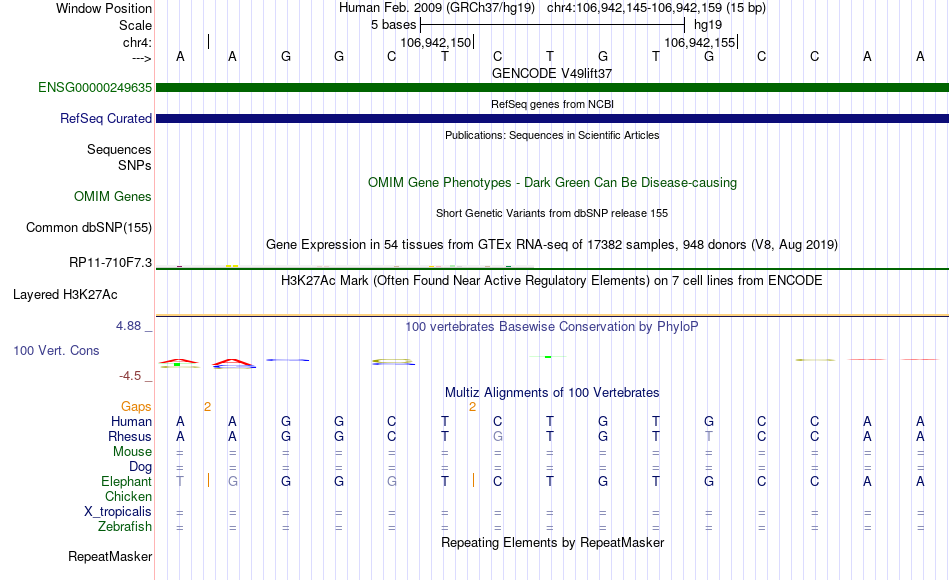Click the SNPs label
Image resolution: width=950 pixels, height=580 pixels.
(135, 165)
